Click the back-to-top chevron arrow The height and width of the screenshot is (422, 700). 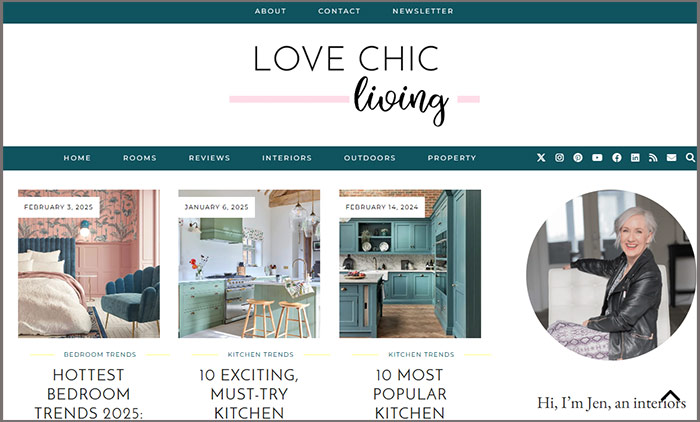click(x=670, y=396)
